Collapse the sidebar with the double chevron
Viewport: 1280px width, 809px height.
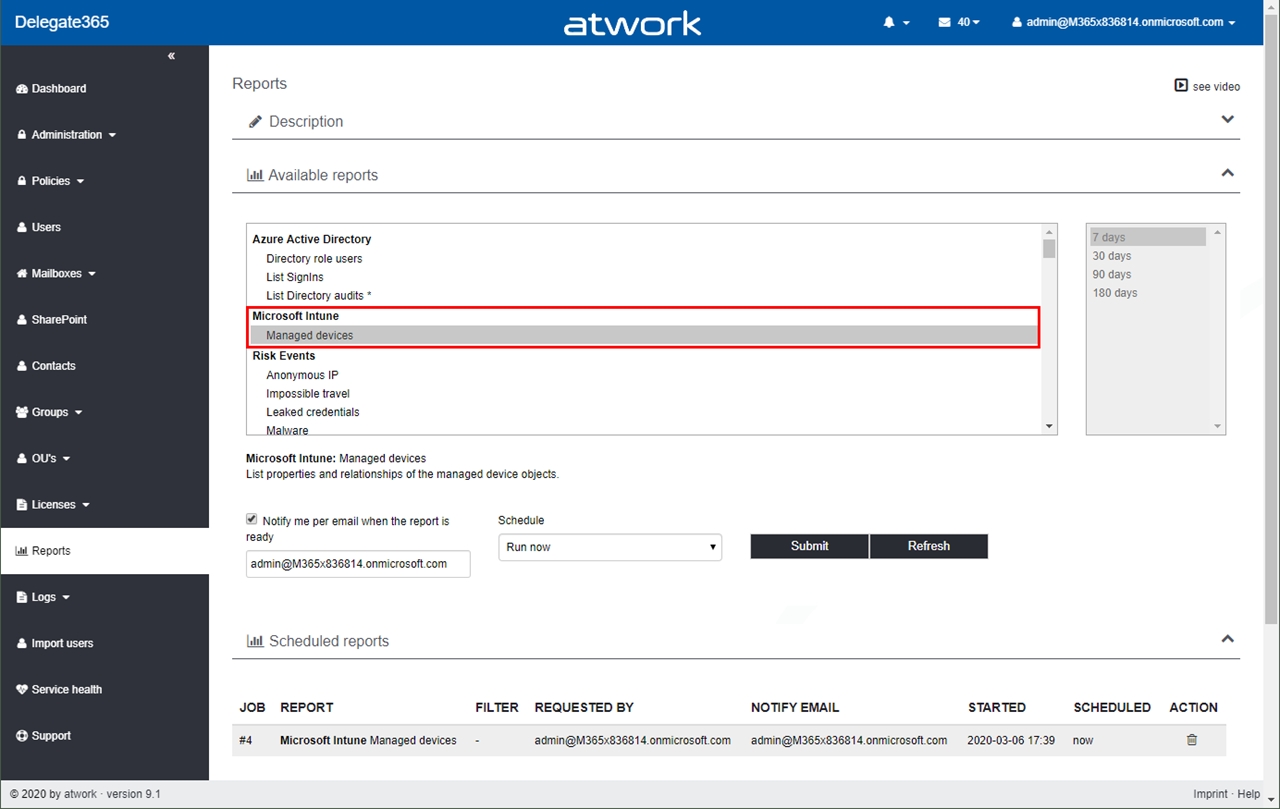pos(172,56)
